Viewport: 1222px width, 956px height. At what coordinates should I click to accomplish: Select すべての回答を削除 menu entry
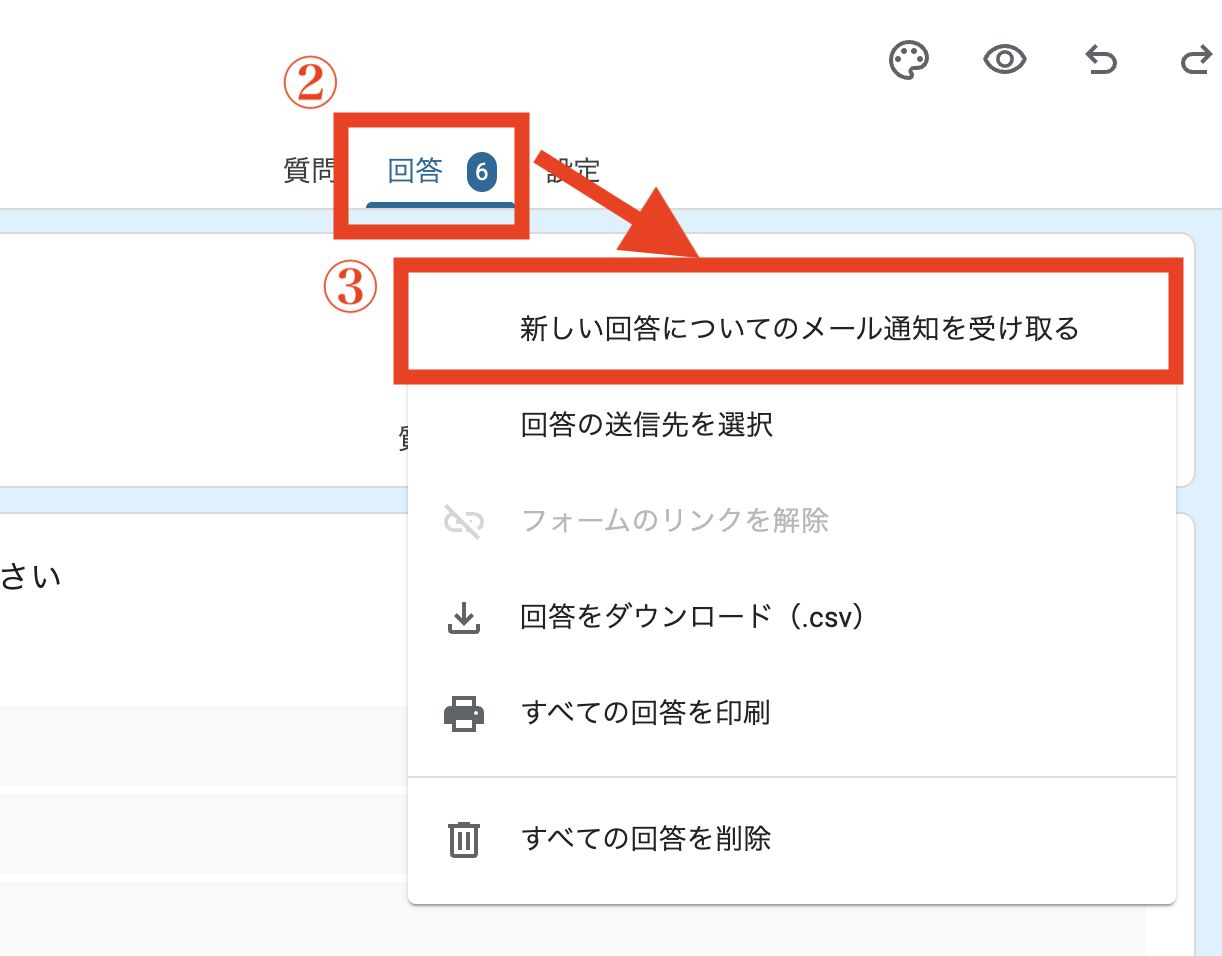tap(646, 838)
